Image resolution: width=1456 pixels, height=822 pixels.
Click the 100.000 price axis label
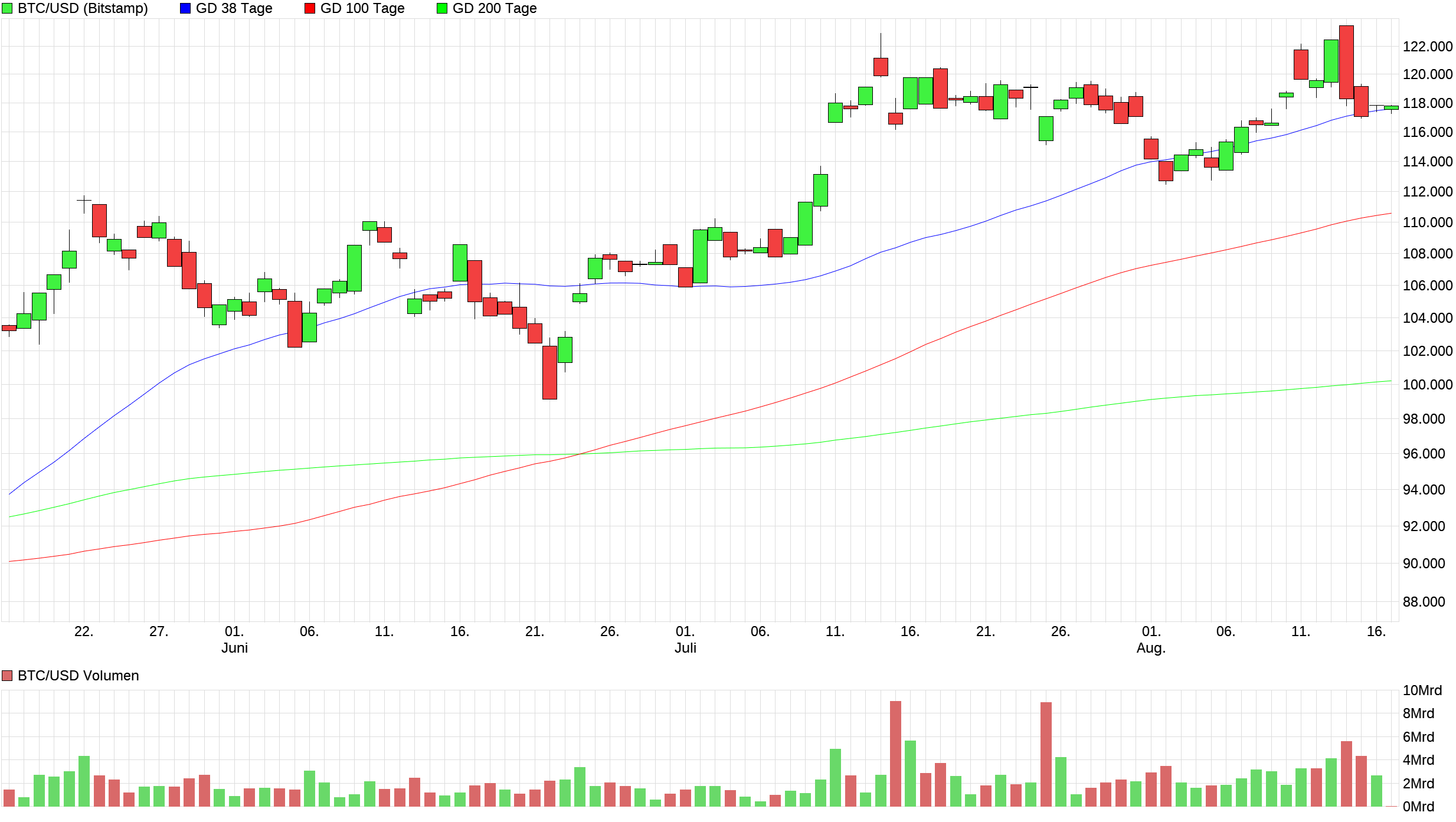click(1427, 385)
